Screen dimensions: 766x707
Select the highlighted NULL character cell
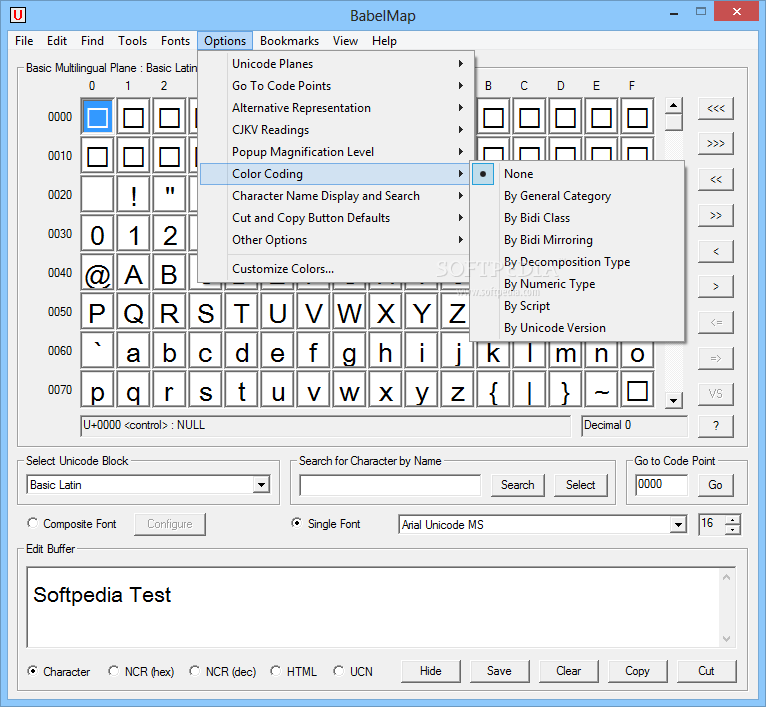click(97, 117)
